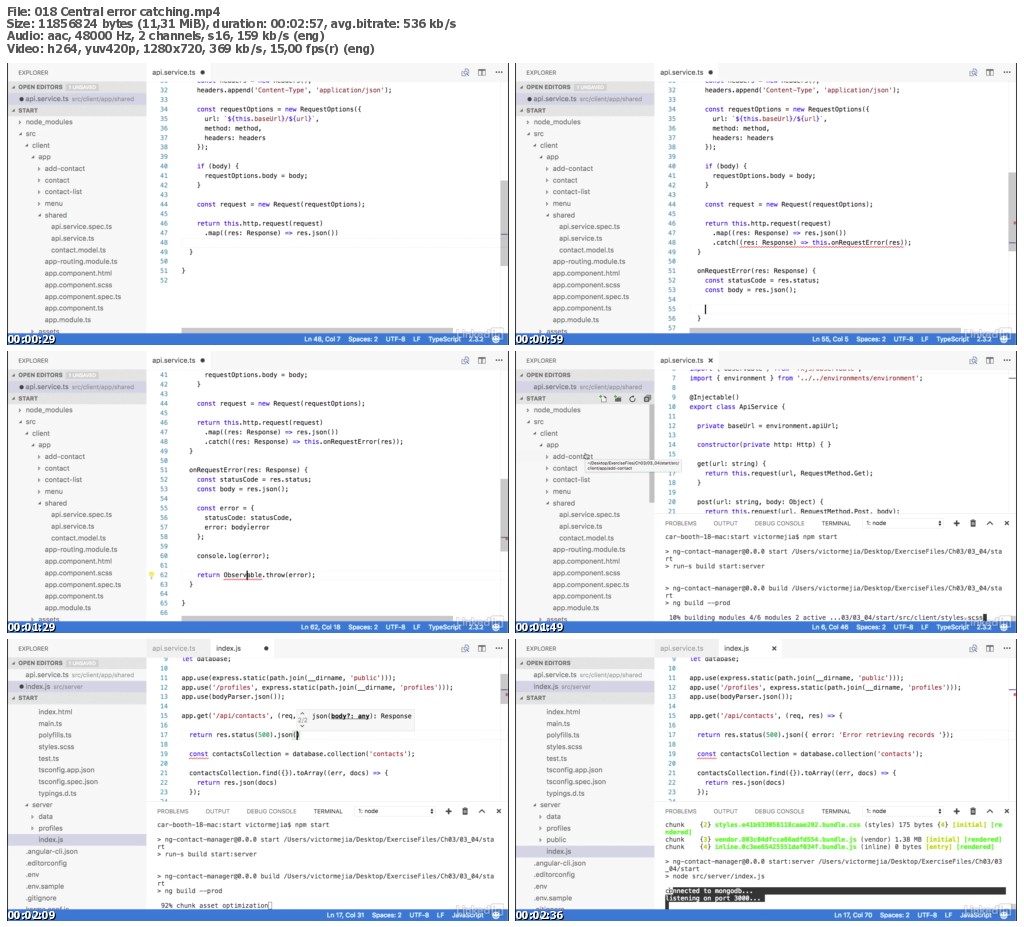Expand add-contact folder in 00:01:29 frame

(x=40, y=457)
